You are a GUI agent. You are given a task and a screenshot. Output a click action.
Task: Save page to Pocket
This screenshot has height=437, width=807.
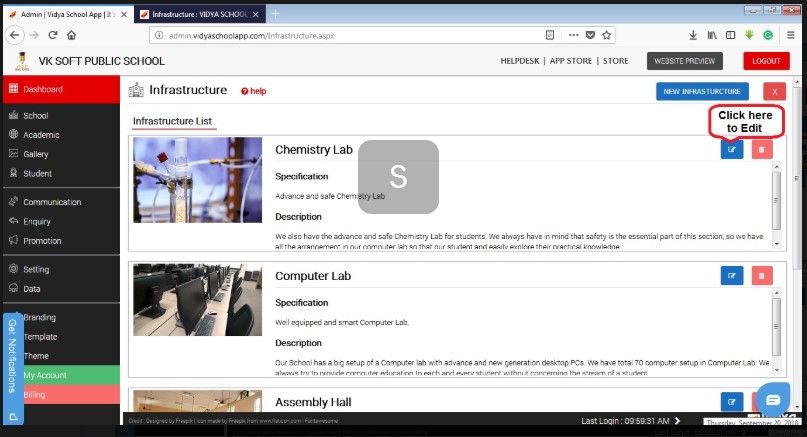click(x=590, y=35)
